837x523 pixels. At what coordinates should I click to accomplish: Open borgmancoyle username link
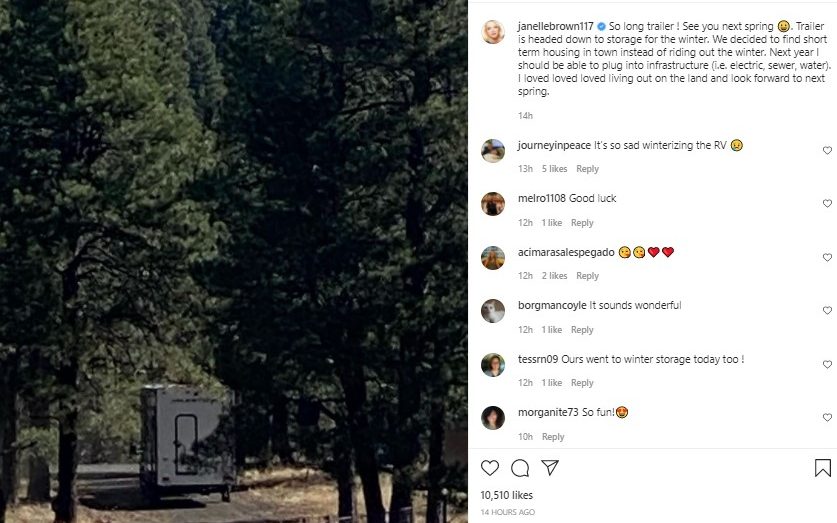coord(552,305)
